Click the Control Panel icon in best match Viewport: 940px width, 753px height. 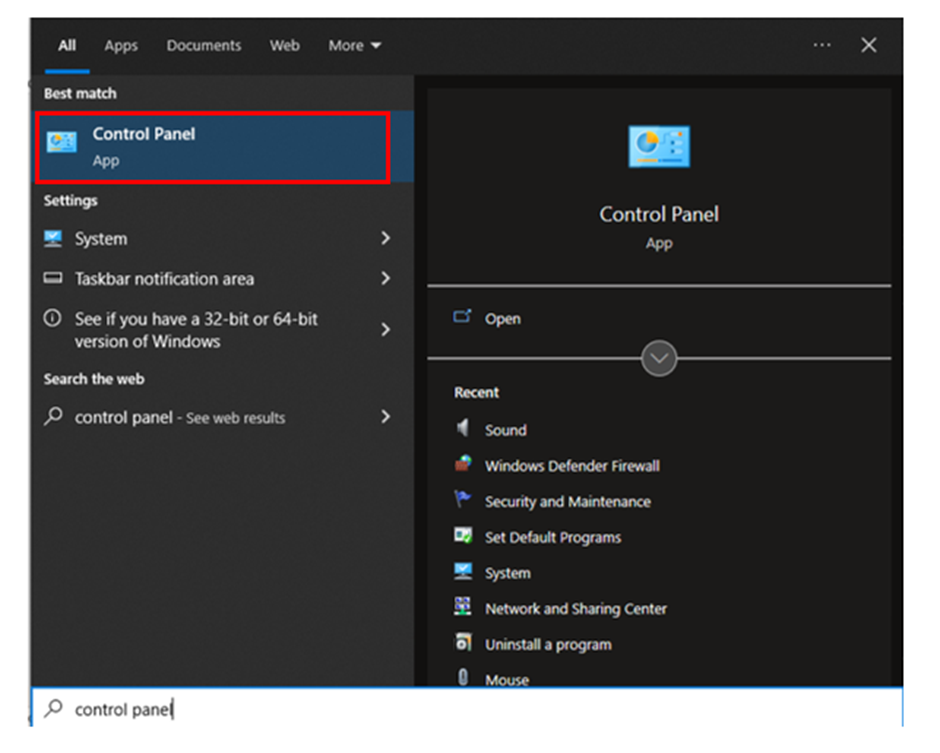(x=62, y=143)
